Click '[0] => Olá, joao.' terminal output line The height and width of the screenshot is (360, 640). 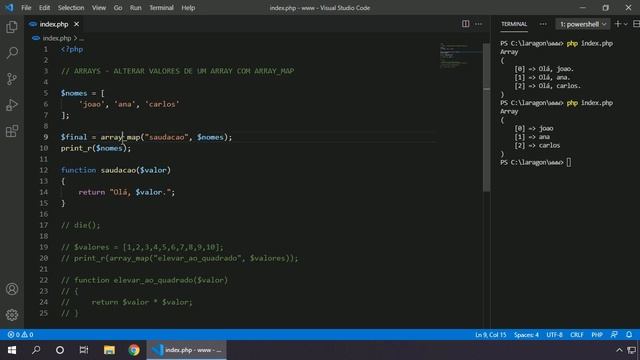tap(544, 69)
